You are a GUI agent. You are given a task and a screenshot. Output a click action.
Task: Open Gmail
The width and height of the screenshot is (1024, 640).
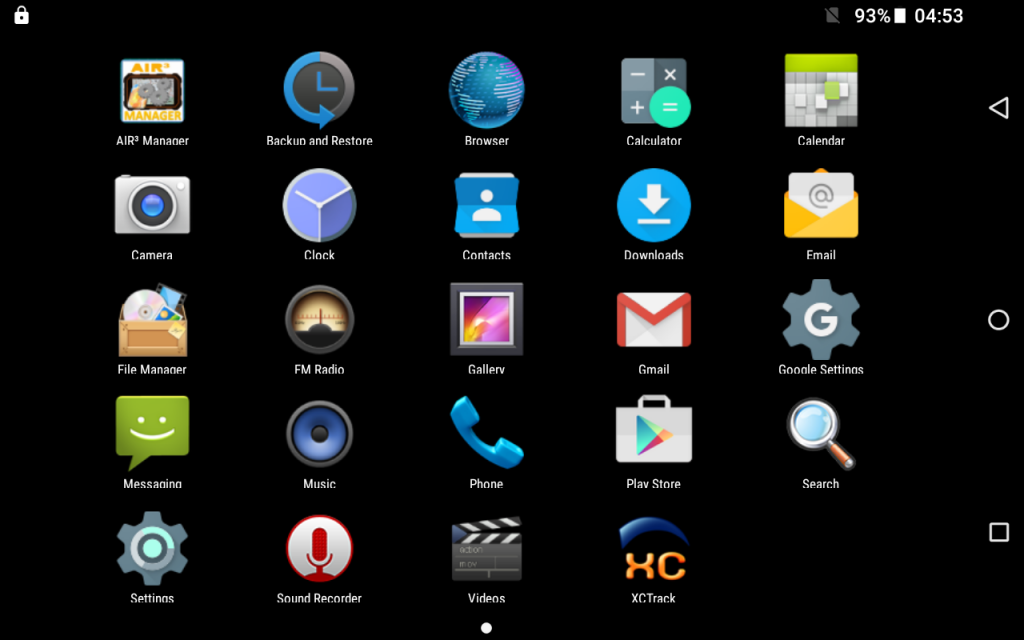(654, 319)
